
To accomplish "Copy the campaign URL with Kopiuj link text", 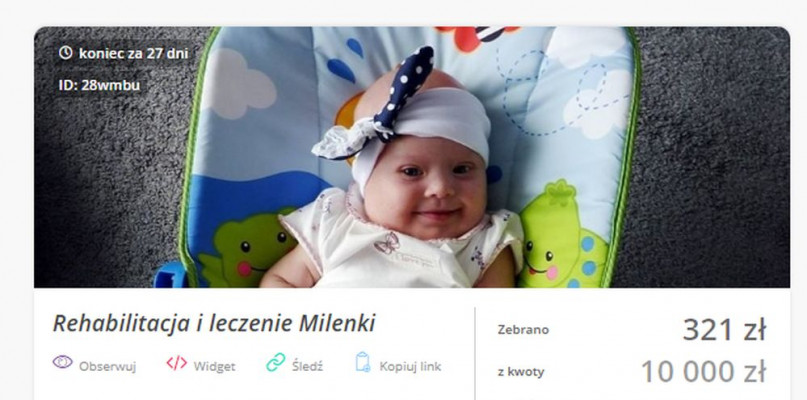I will 410,366.
